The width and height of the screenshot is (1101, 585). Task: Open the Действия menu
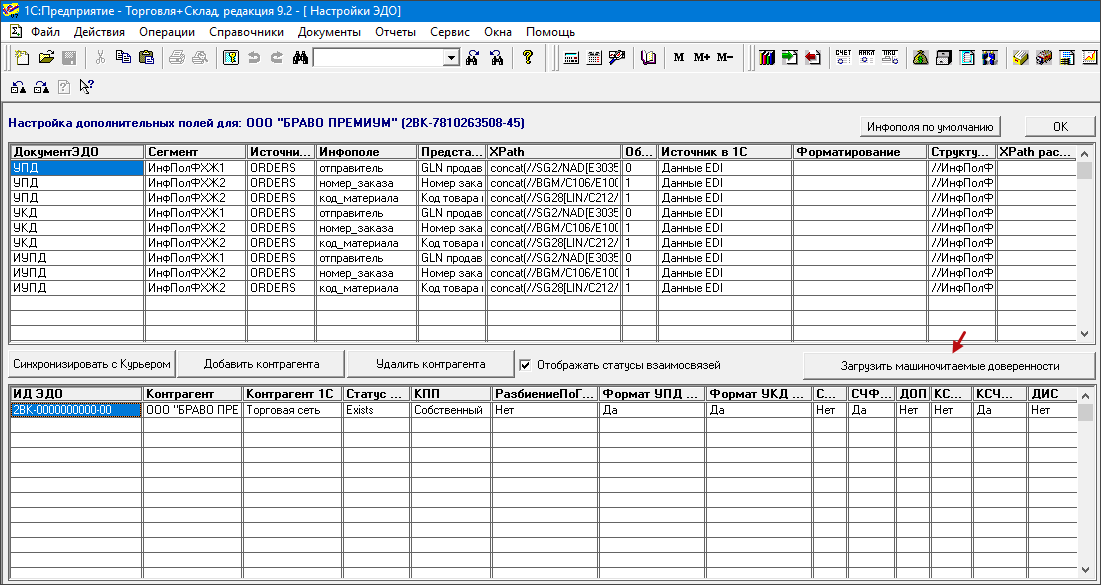(99, 32)
